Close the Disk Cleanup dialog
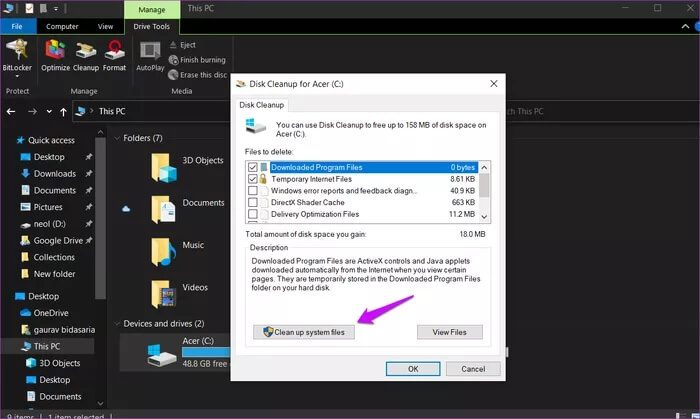Screen dimensions: 700x419 pyautogui.click(x=494, y=84)
